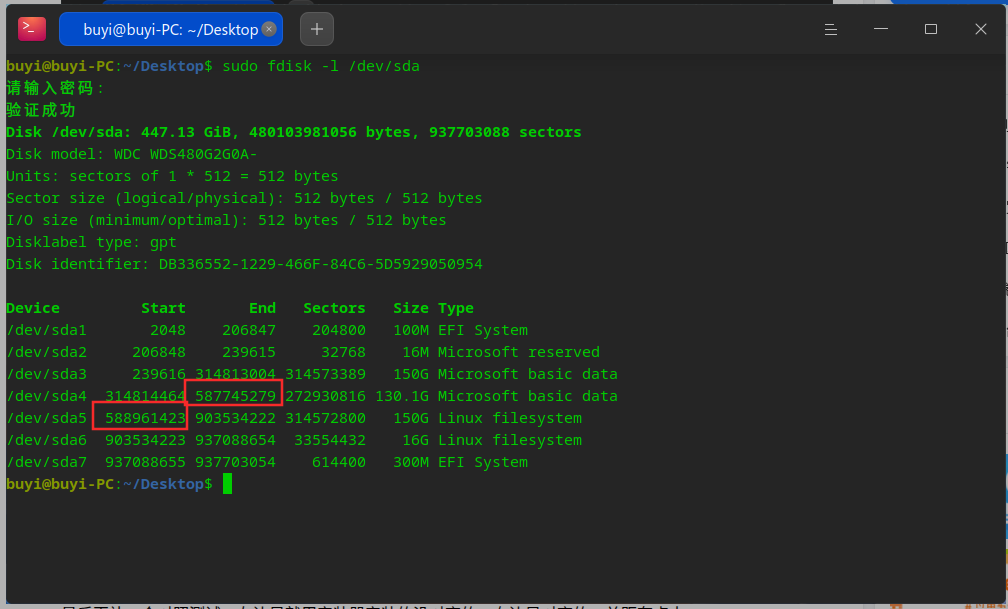
Task: Click the '/dev/sda7' device entry
Action: [46, 462]
